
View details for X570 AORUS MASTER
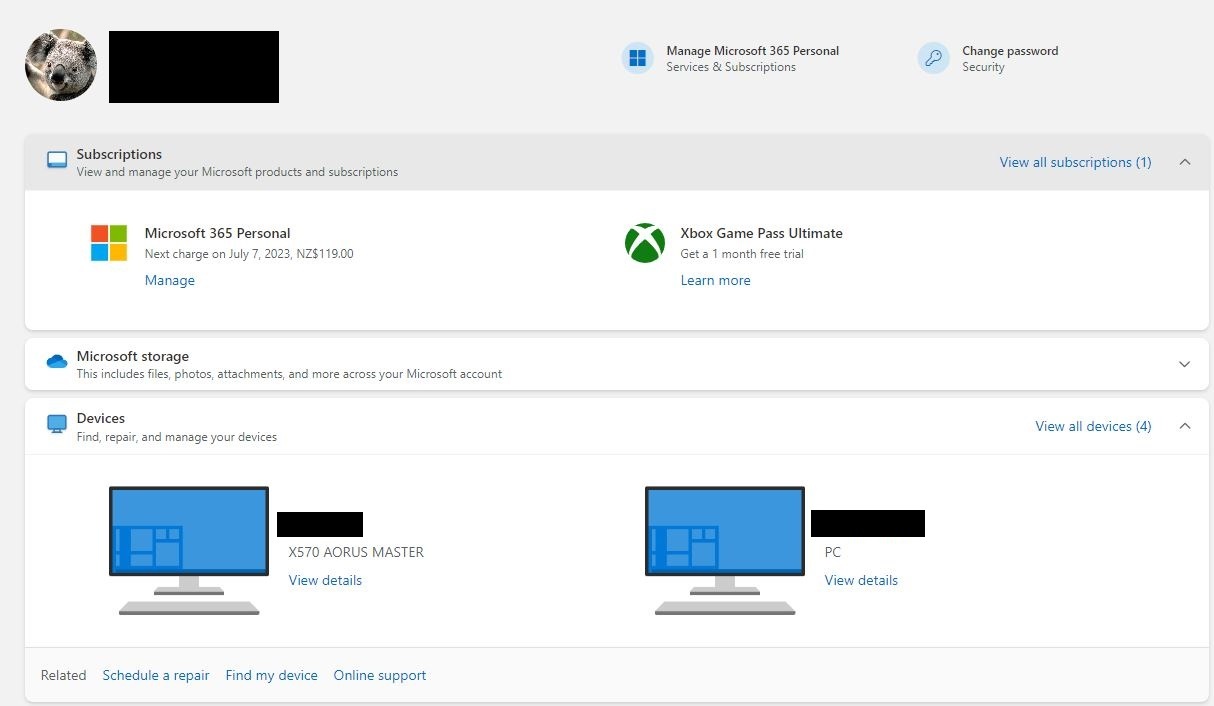[325, 580]
